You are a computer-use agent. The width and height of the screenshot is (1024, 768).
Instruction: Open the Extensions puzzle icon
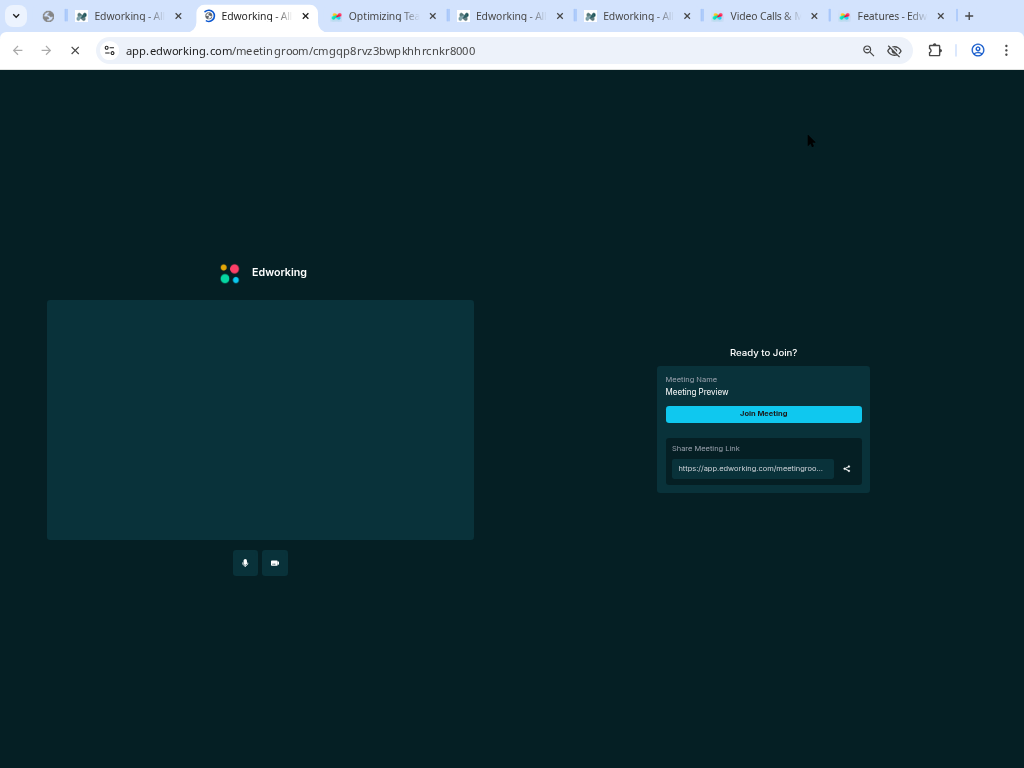tap(935, 51)
